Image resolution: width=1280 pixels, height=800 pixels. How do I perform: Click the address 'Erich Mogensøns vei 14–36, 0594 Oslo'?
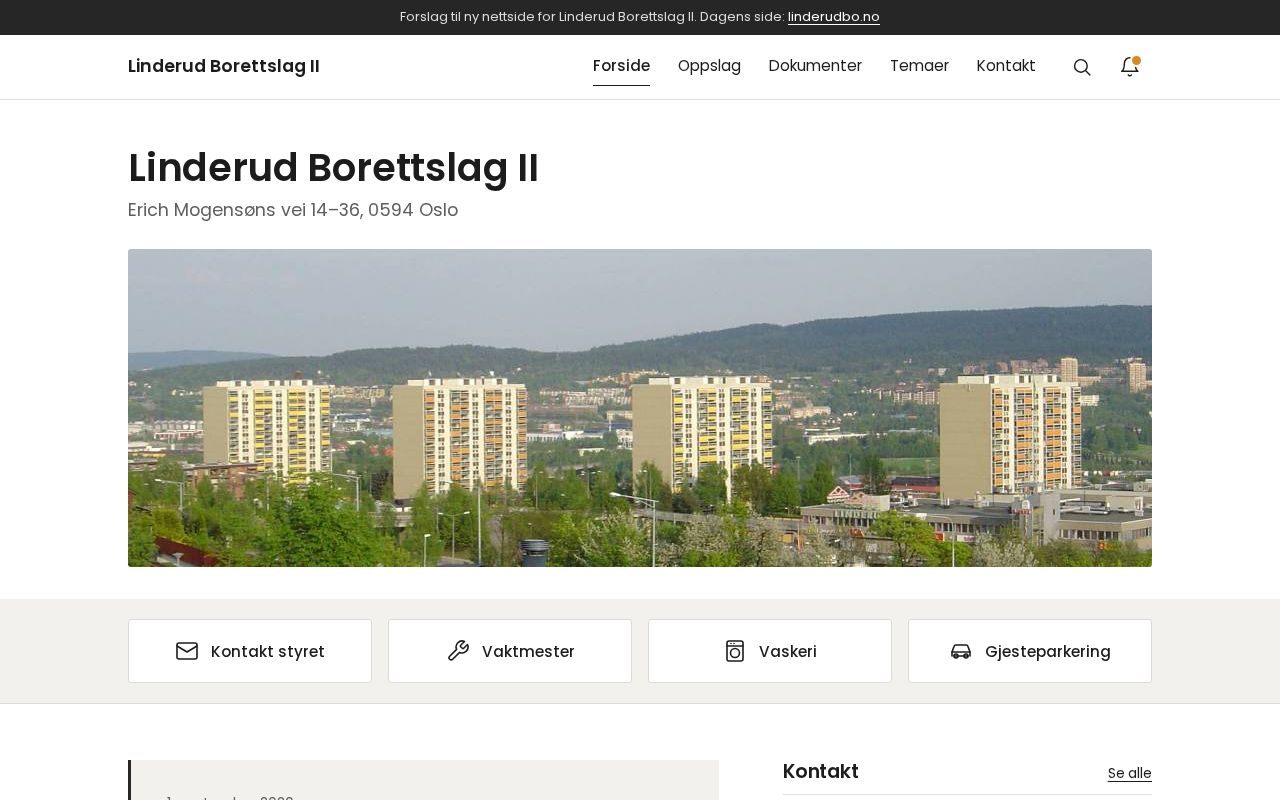[x=293, y=210]
